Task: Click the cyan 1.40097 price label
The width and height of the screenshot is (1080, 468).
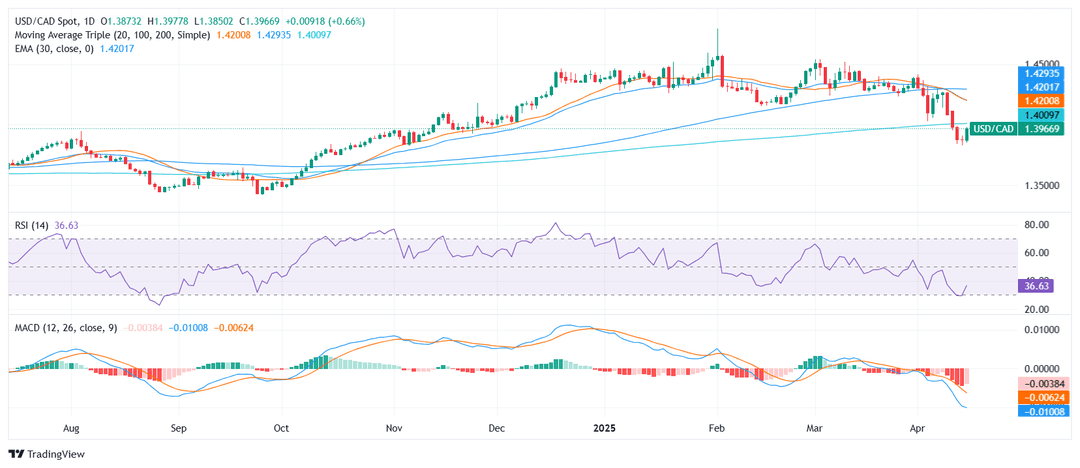Action: point(1043,115)
